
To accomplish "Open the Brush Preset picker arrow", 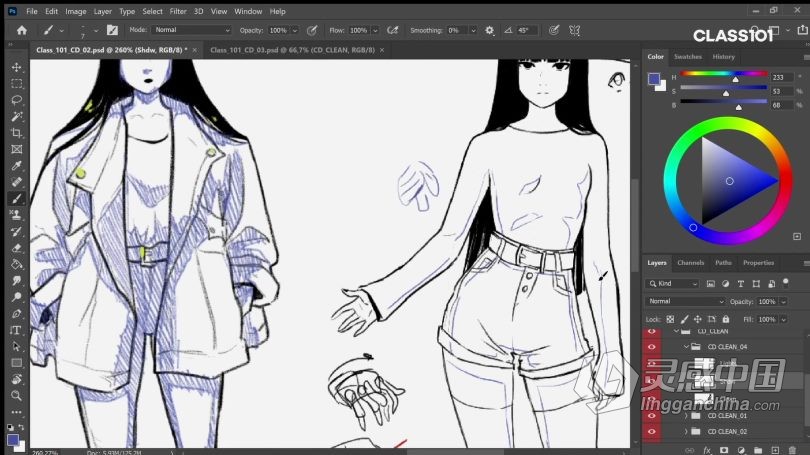I will (96, 31).
